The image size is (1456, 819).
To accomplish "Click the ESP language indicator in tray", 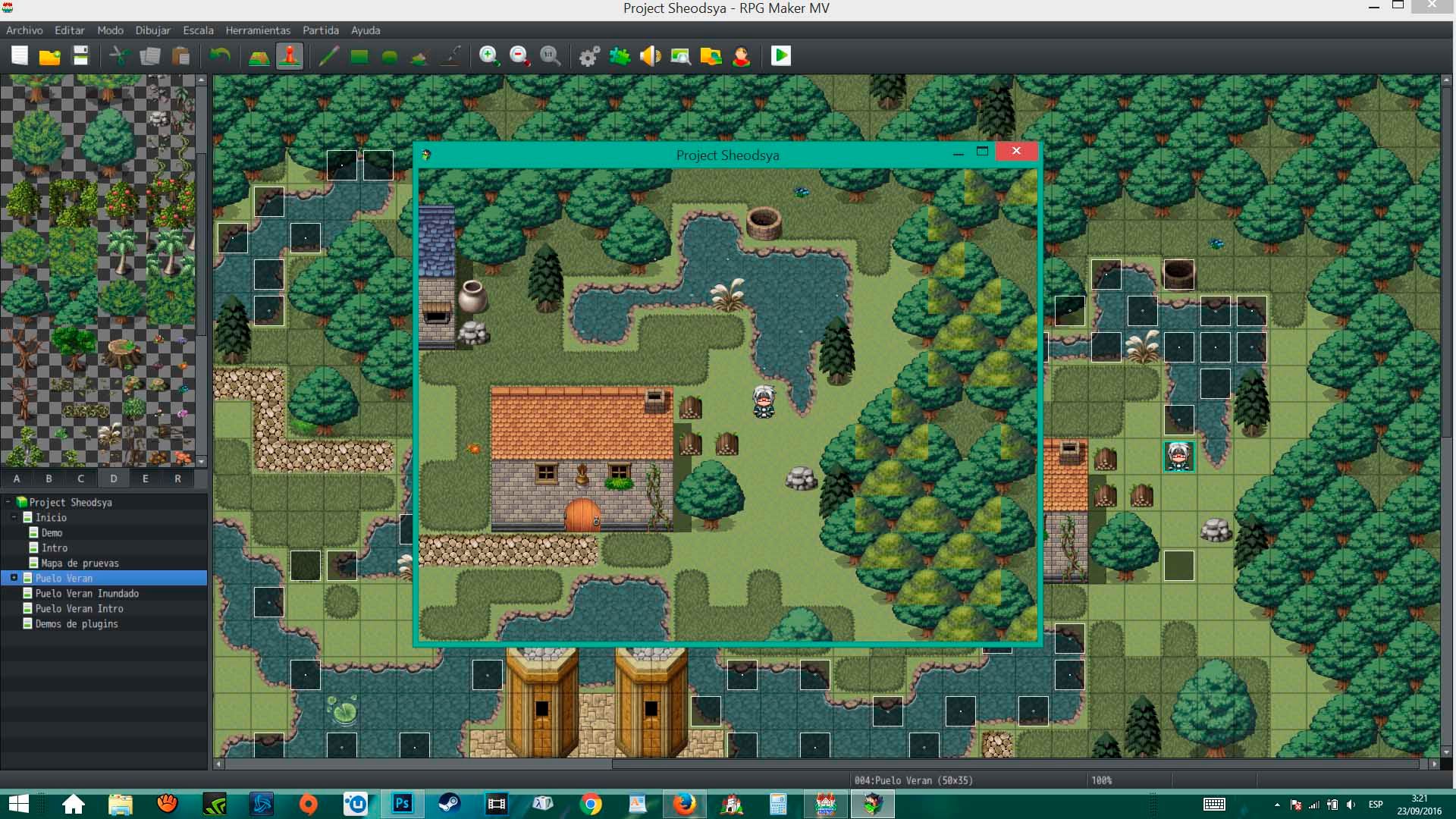I will pos(1376,805).
